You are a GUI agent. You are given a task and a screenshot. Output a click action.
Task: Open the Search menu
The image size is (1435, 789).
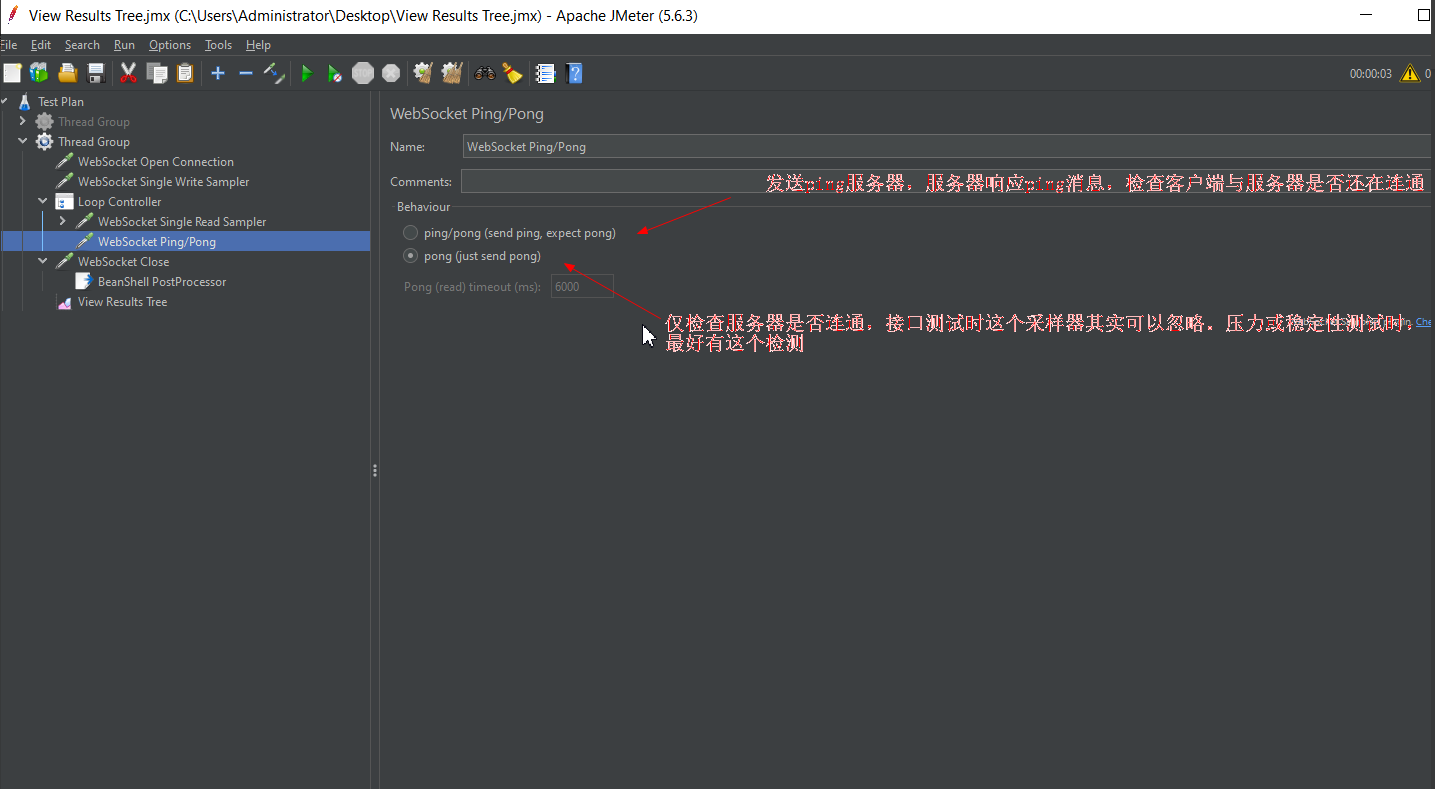click(x=82, y=45)
